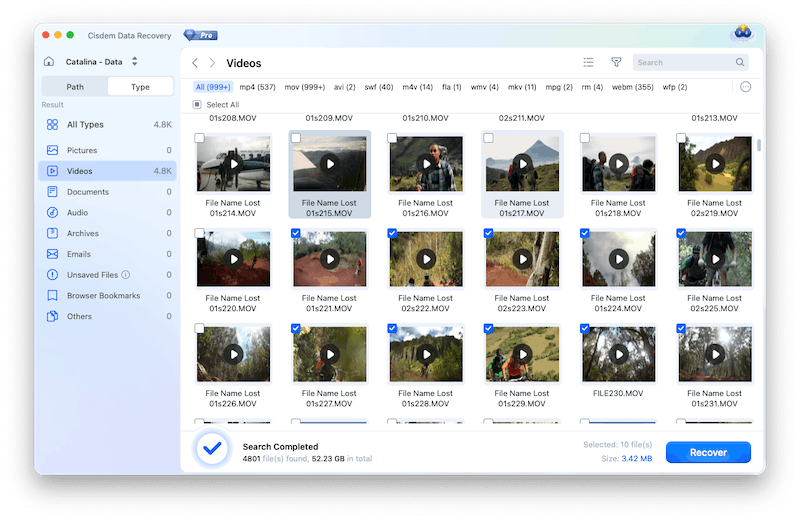Open the 01s229.MOV thumbnail
This screenshot has height=520, width=800.
click(522, 354)
